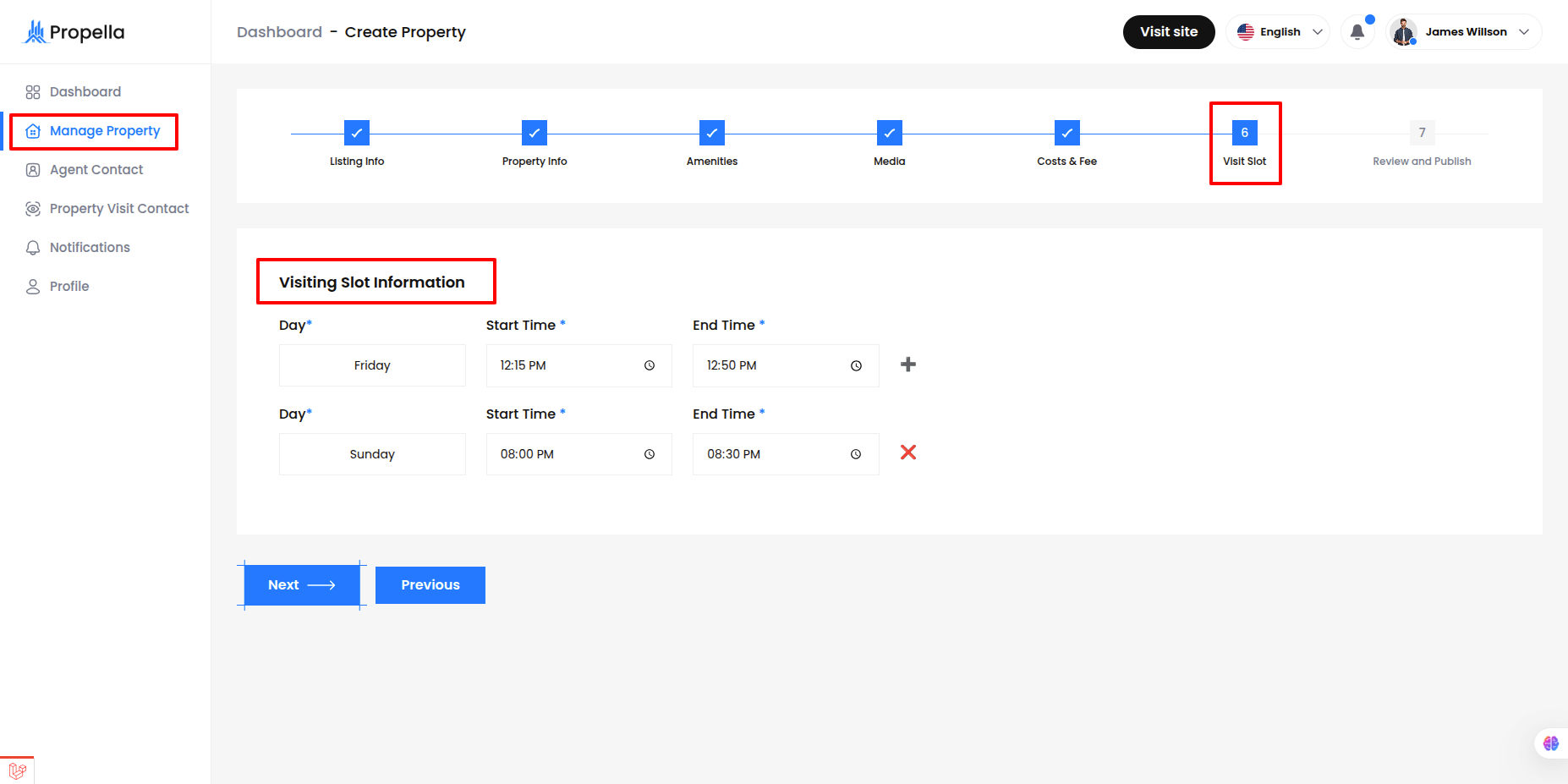Click the Costs & Fee step label
The width and height of the screenshot is (1568, 784).
1067,162
